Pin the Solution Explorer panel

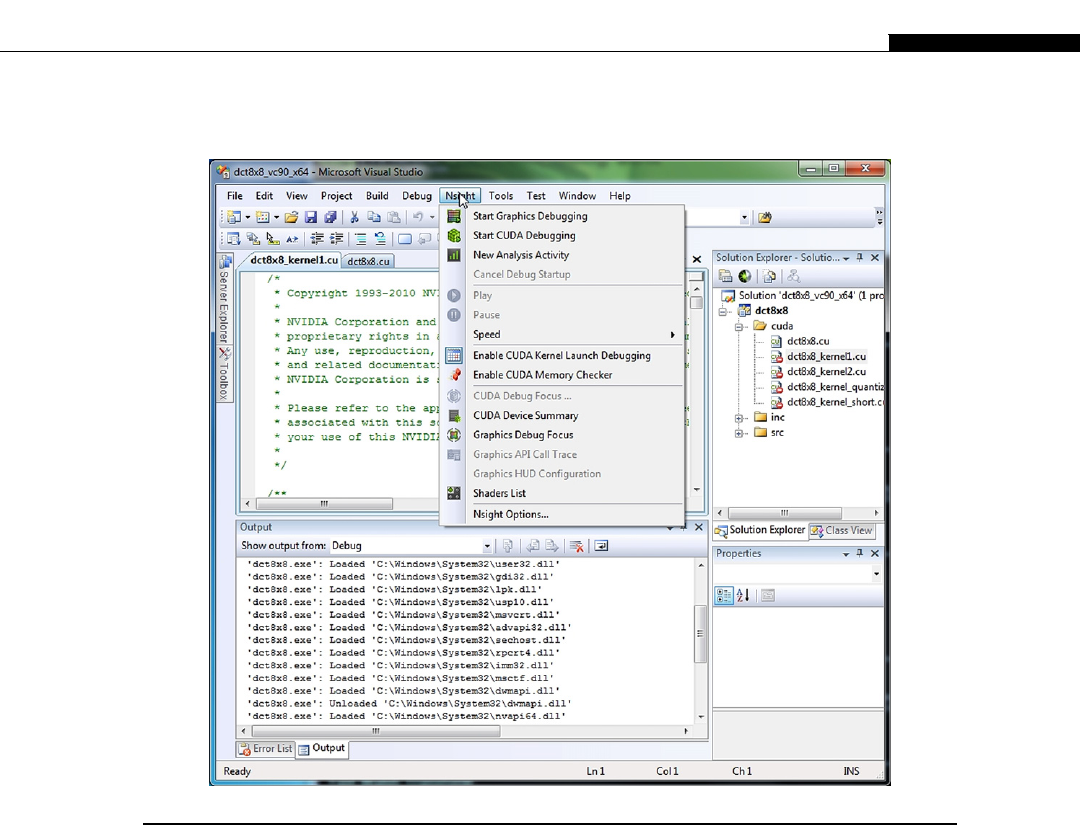click(860, 258)
